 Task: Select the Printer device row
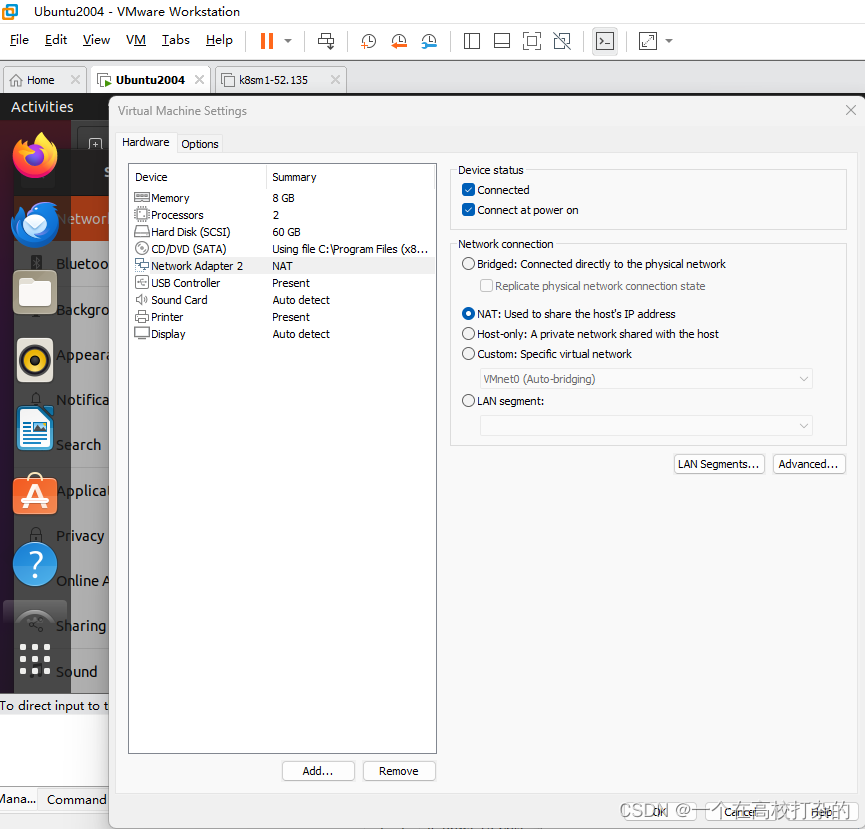coord(284,317)
